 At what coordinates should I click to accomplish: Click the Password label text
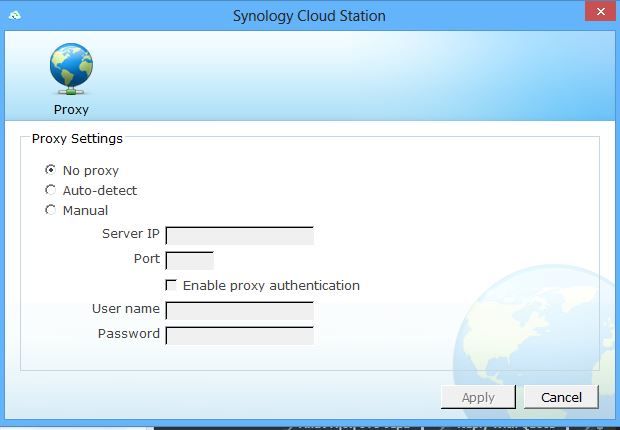pyautogui.click(x=128, y=333)
